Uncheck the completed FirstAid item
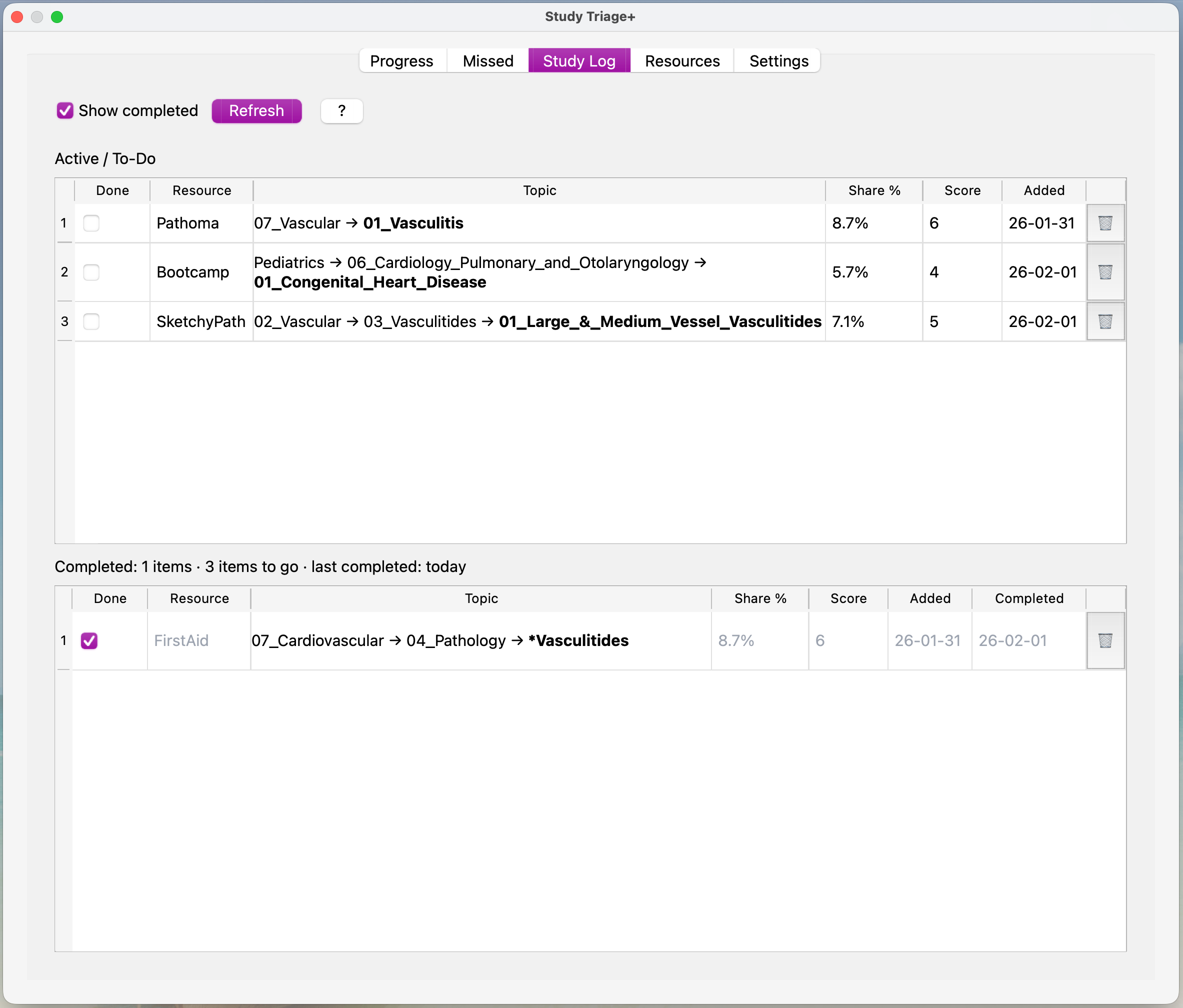The height and width of the screenshot is (1008, 1183). click(x=89, y=641)
